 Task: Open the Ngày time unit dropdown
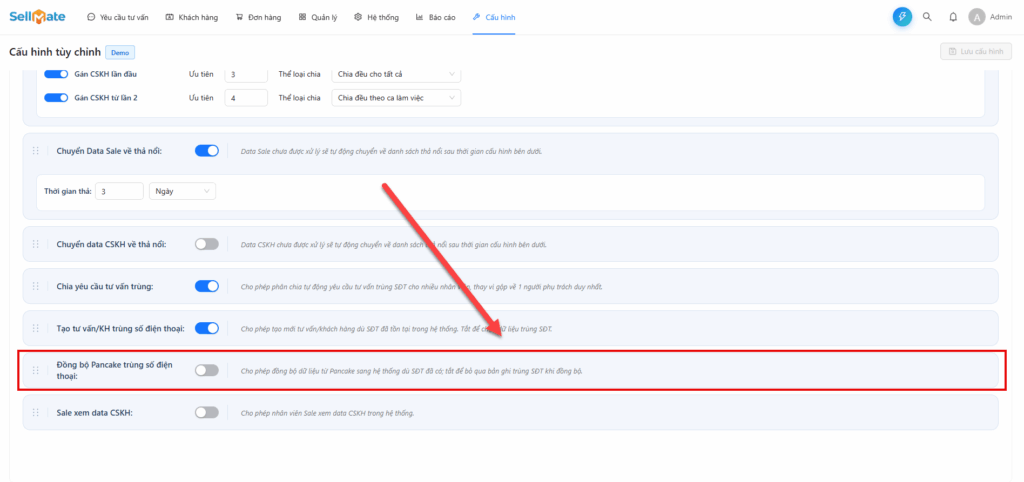tap(183, 191)
